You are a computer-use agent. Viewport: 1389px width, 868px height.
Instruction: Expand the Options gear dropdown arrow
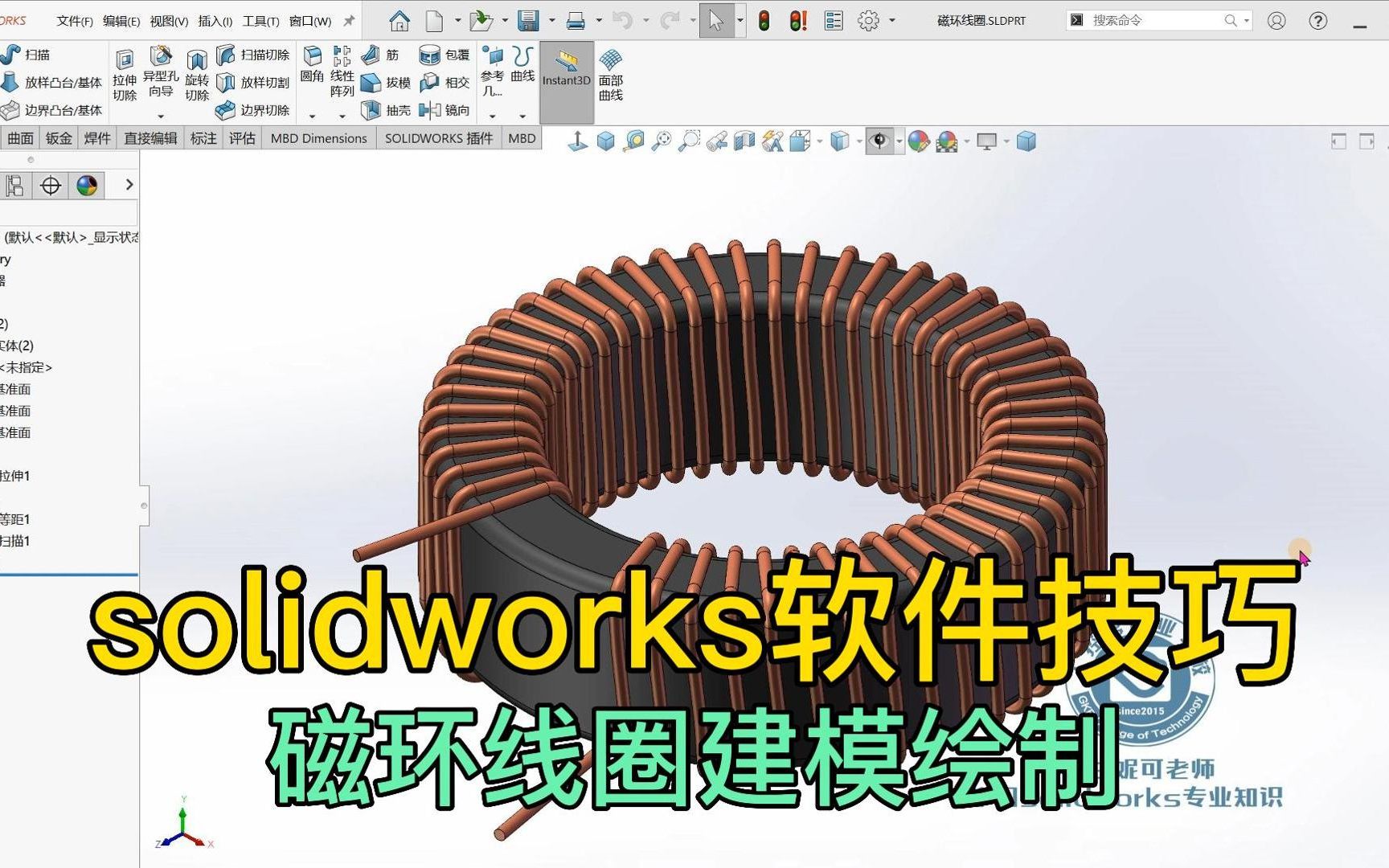[x=892, y=21]
